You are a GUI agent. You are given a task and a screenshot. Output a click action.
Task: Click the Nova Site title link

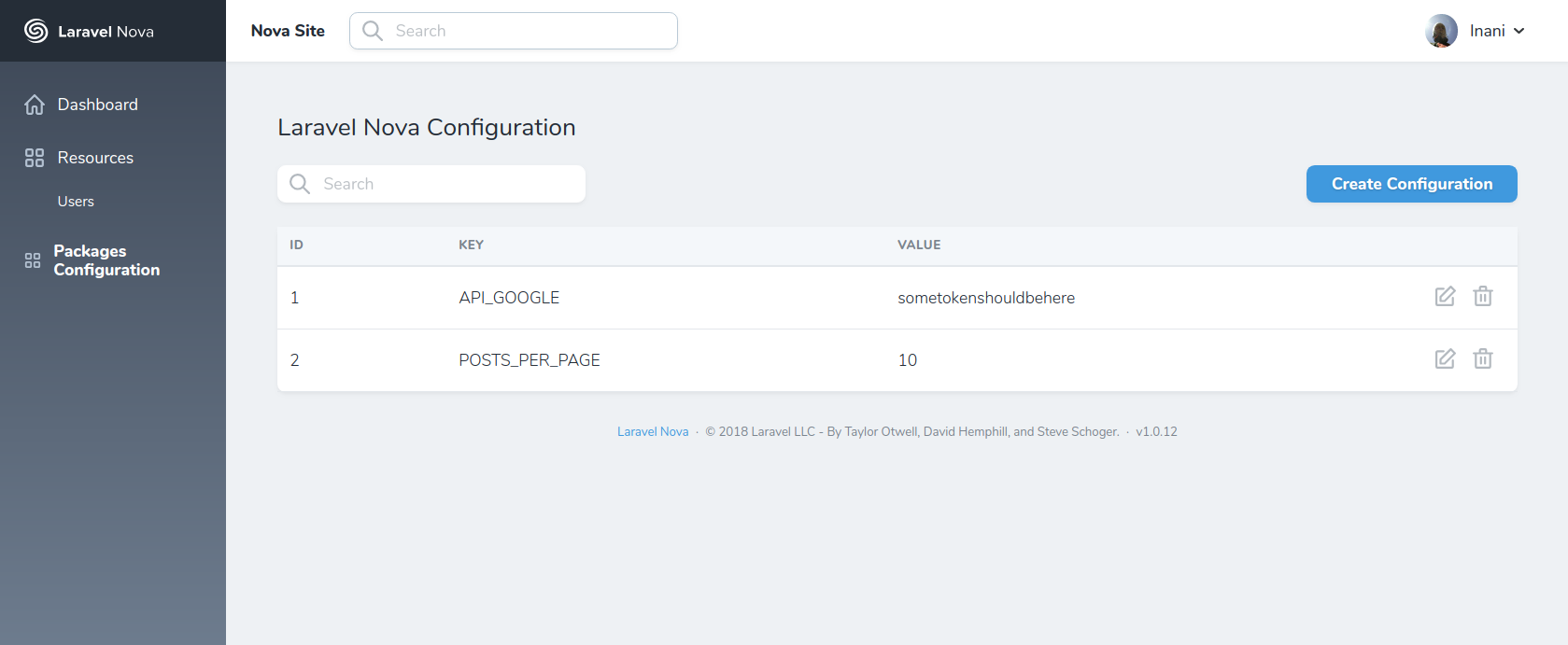(x=288, y=31)
